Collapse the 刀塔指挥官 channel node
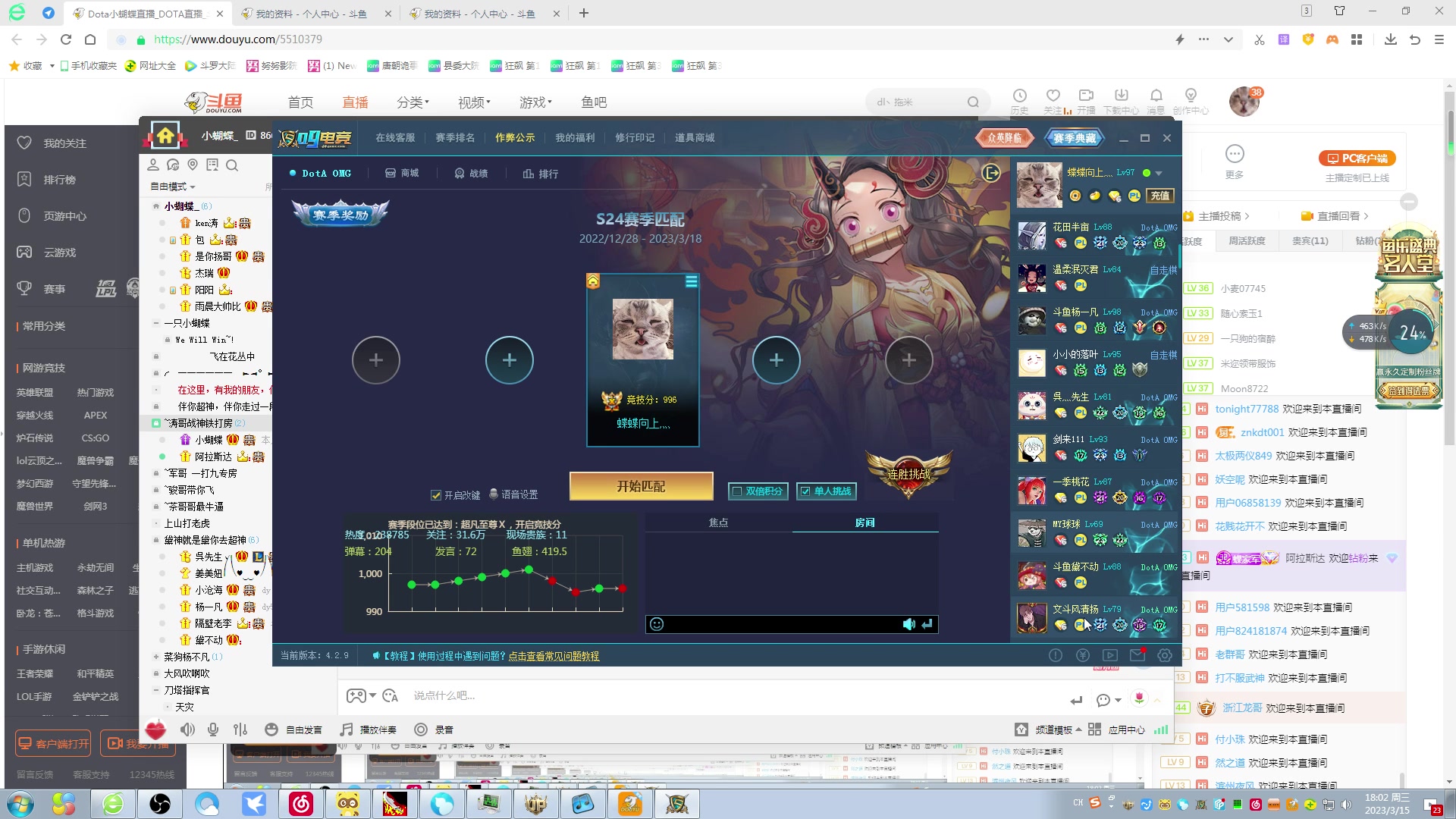 (x=156, y=690)
